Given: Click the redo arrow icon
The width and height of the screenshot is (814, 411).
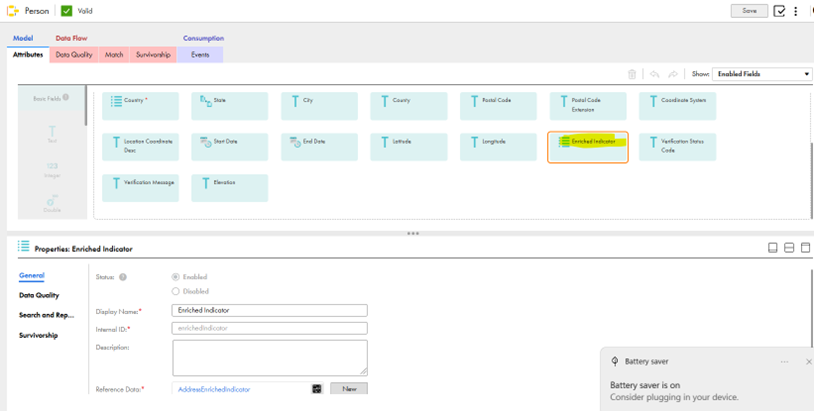Looking at the screenshot, I should (673, 74).
